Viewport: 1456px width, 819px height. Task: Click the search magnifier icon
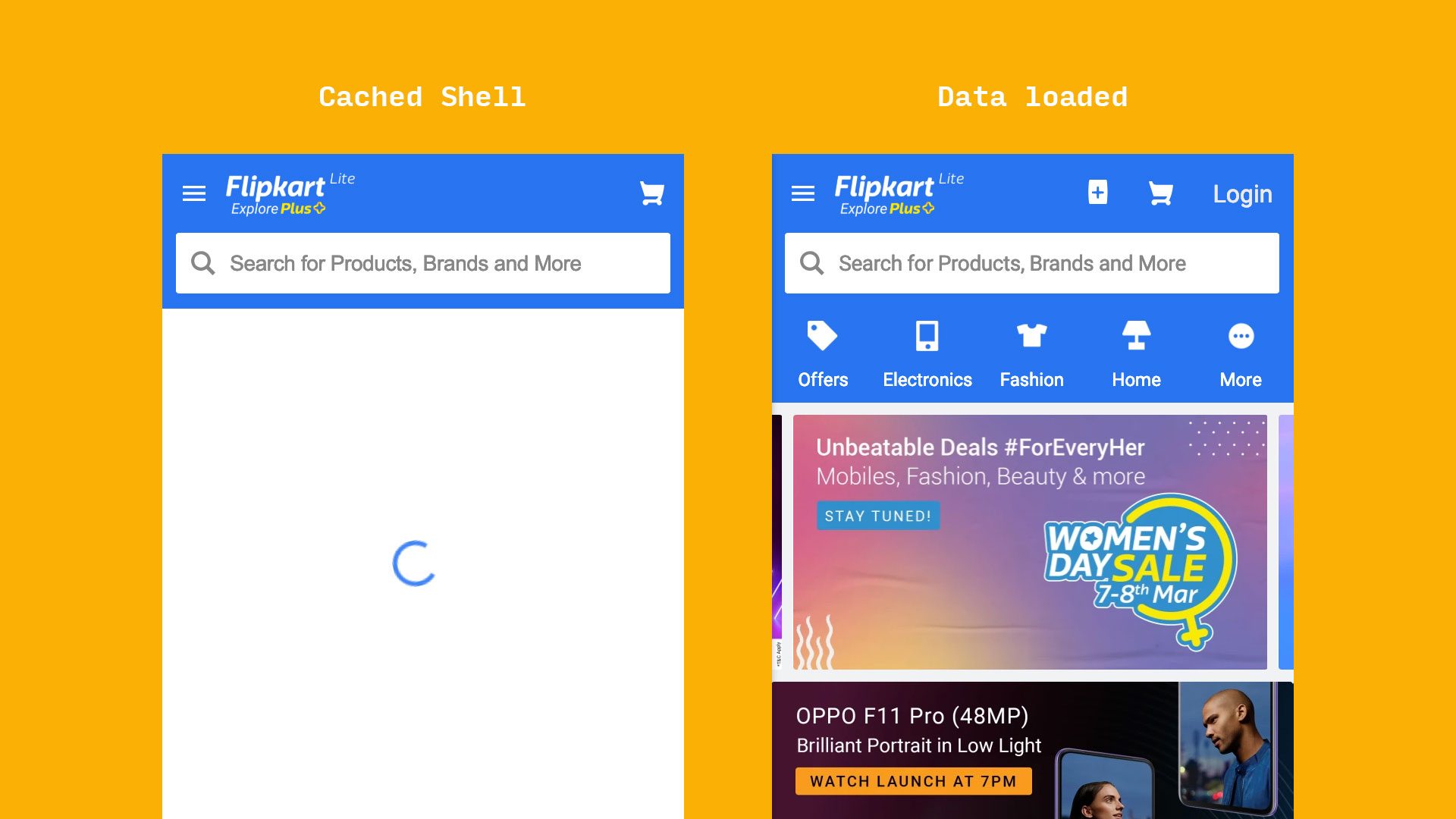[203, 263]
